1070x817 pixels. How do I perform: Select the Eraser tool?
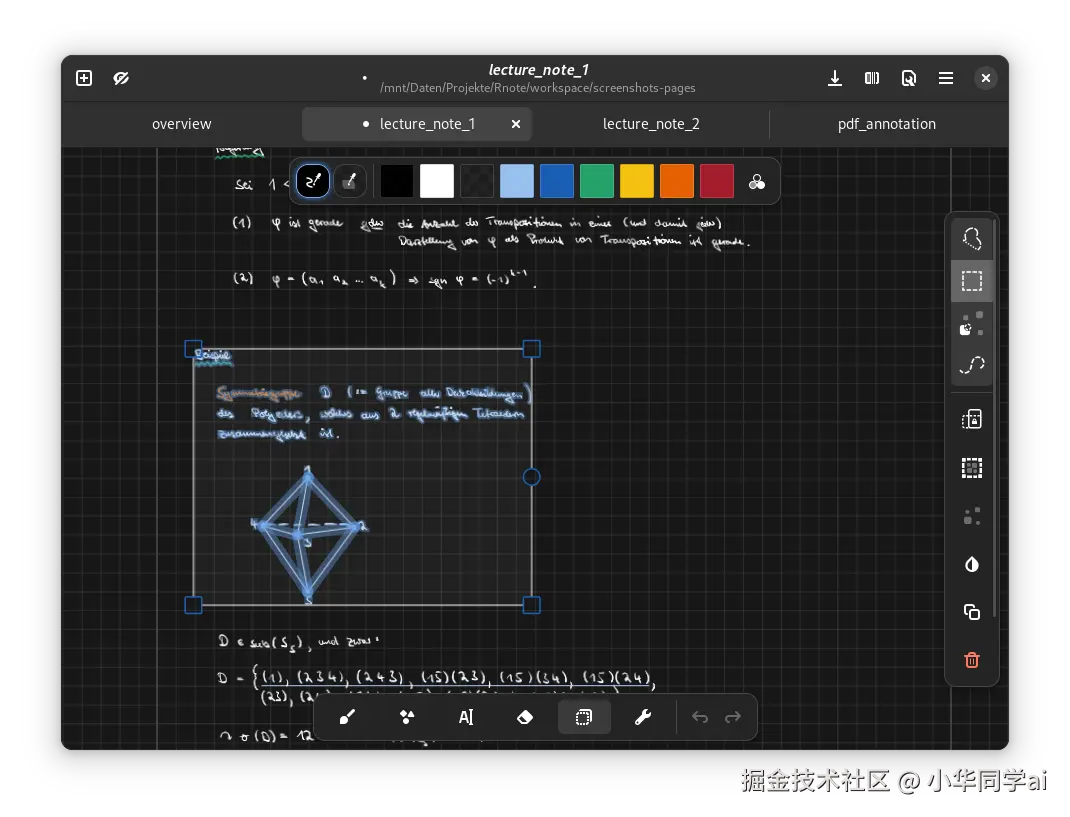[x=525, y=717]
